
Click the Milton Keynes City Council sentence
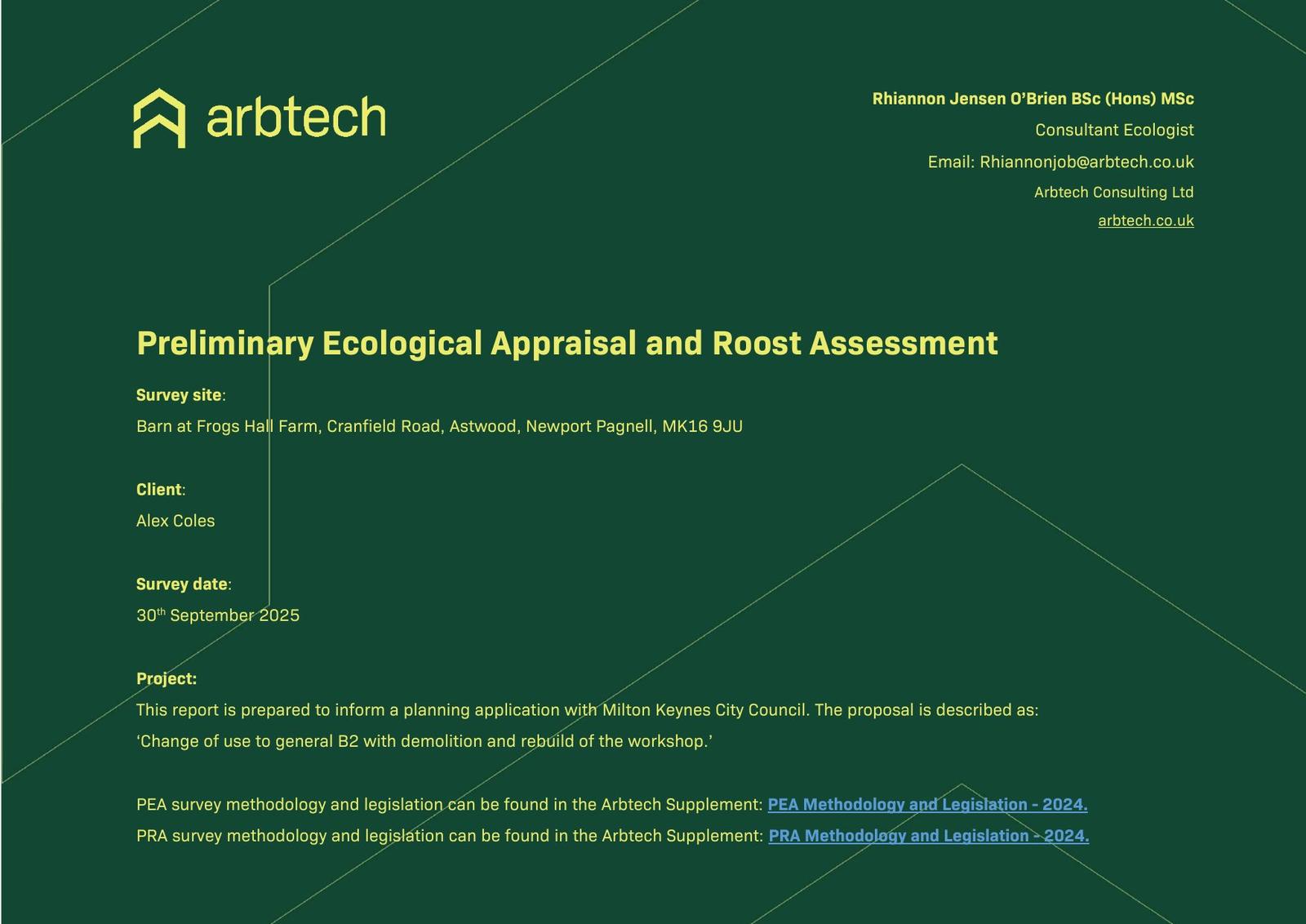pyautogui.click(x=586, y=710)
